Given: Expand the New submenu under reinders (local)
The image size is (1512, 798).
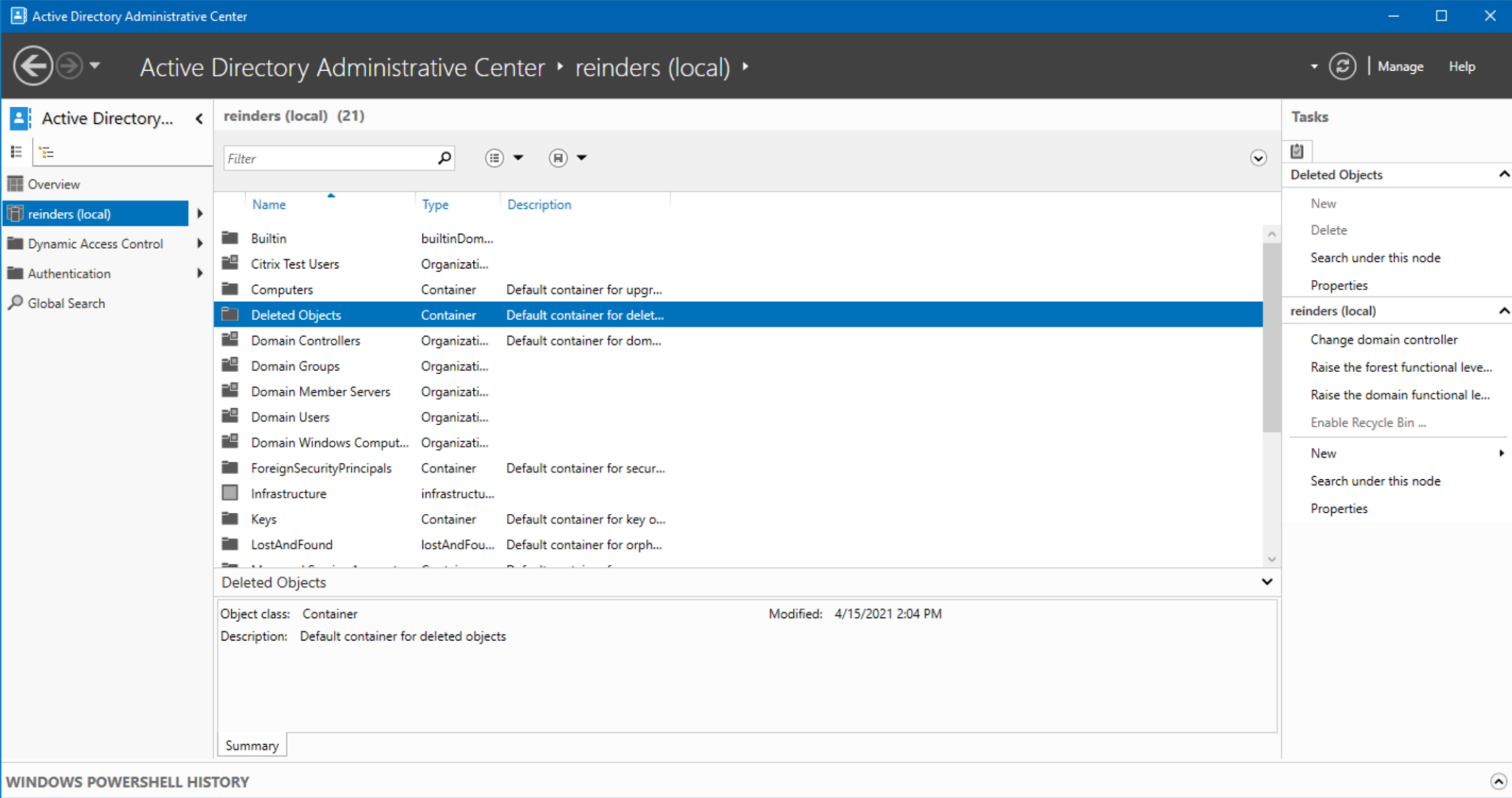Looking at the screenshot, I should click(1504, 453).
